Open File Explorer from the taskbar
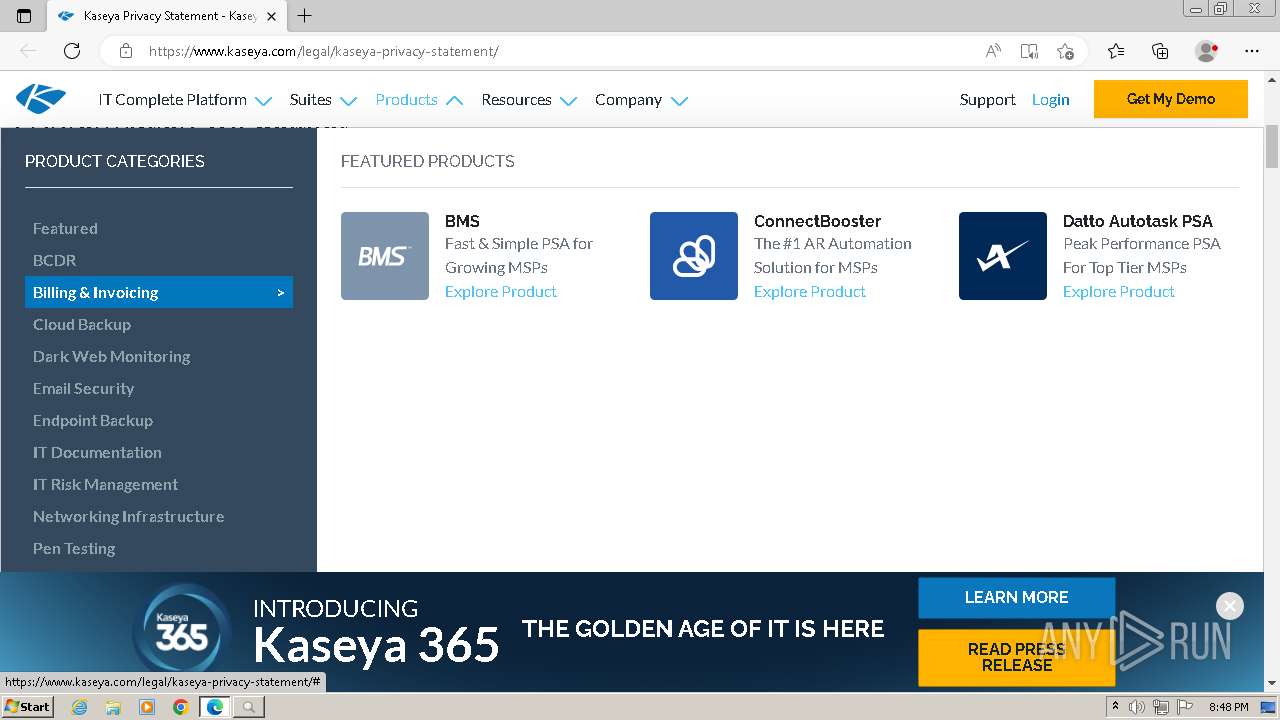This screenshot has height=720, width=1280. coord(113,707)
